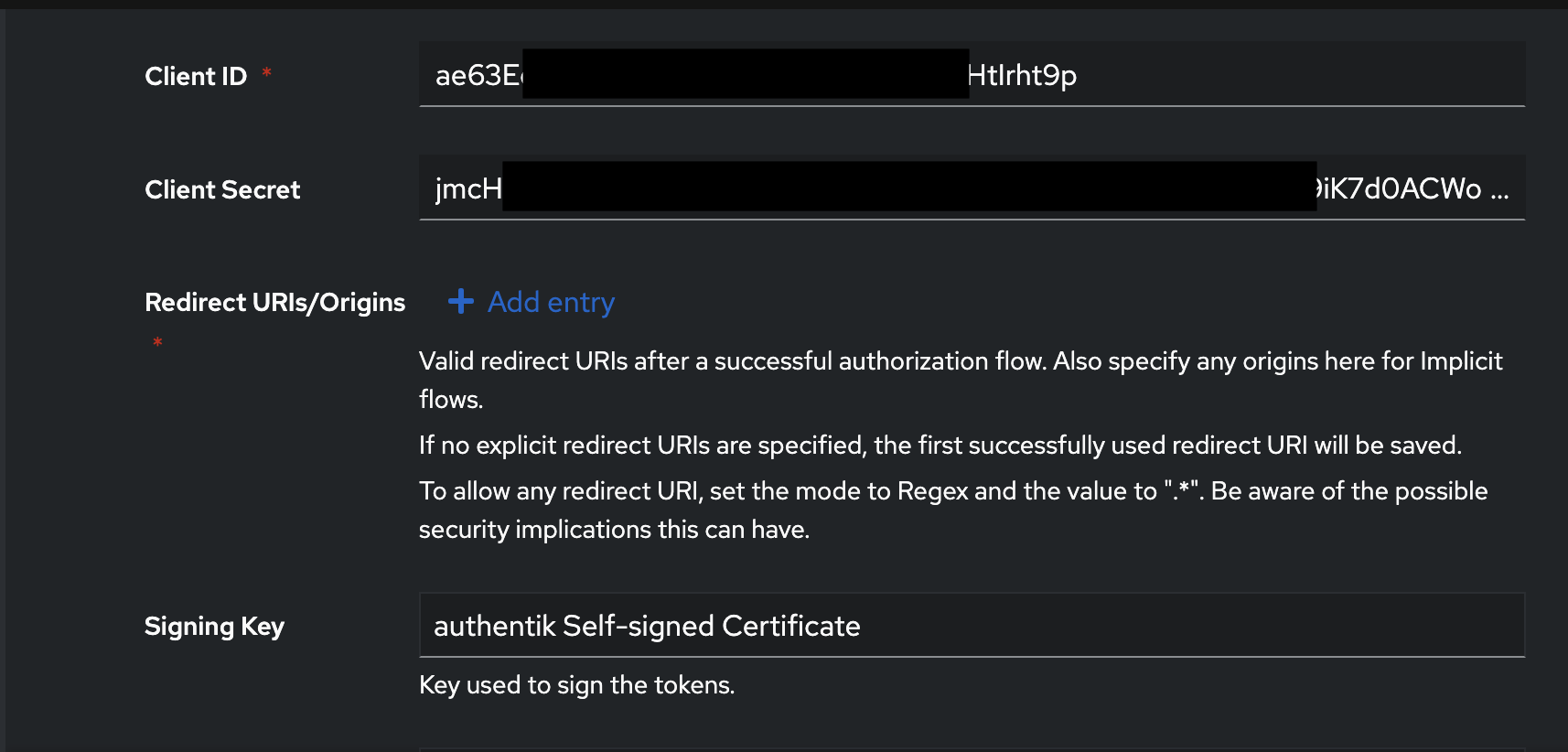The height and width of the screenshot is (752, 1568).
Task: Click the "Client Secret" field label
Action: point(222,189)
